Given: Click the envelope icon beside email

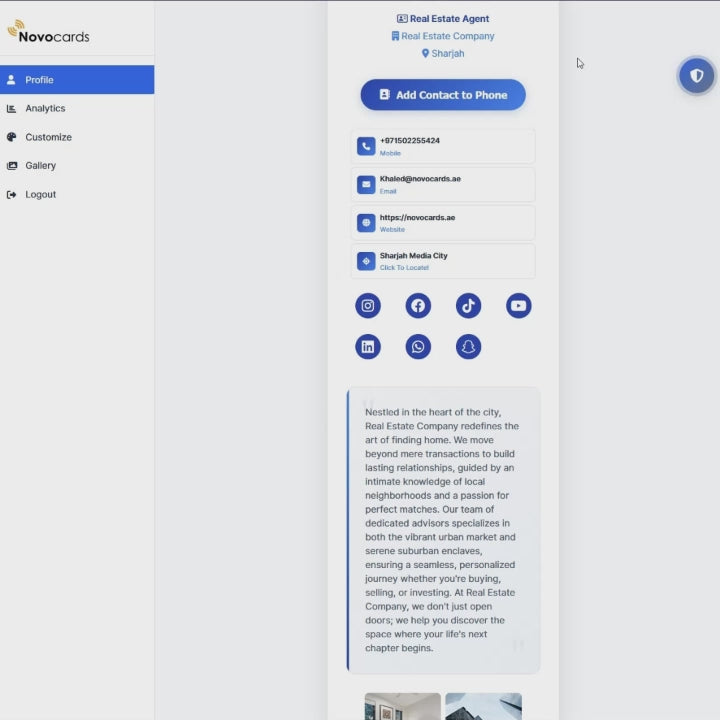Looking at the screenshot, I should click(366, 185).
